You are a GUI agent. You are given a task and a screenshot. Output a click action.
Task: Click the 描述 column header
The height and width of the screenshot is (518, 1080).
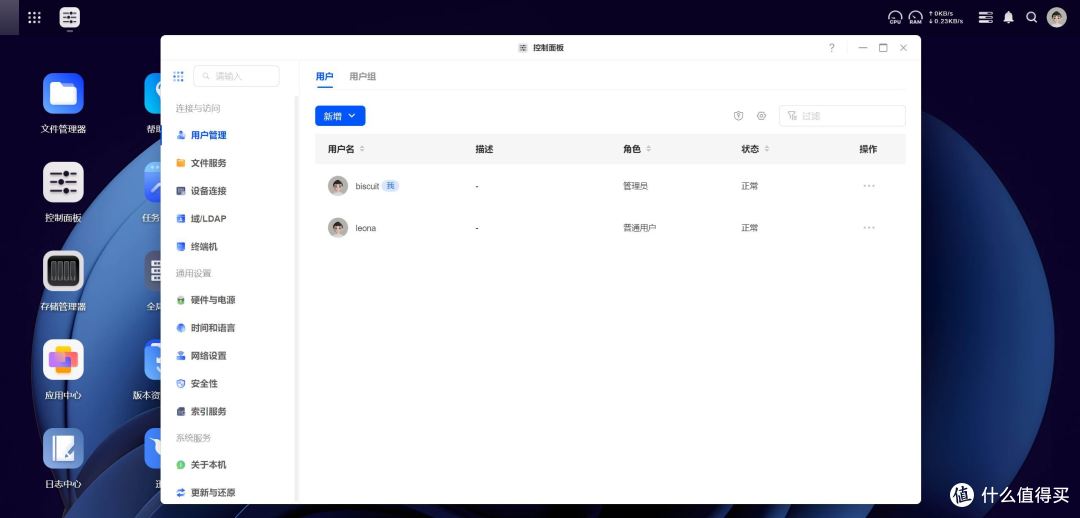tap(484, 149)
